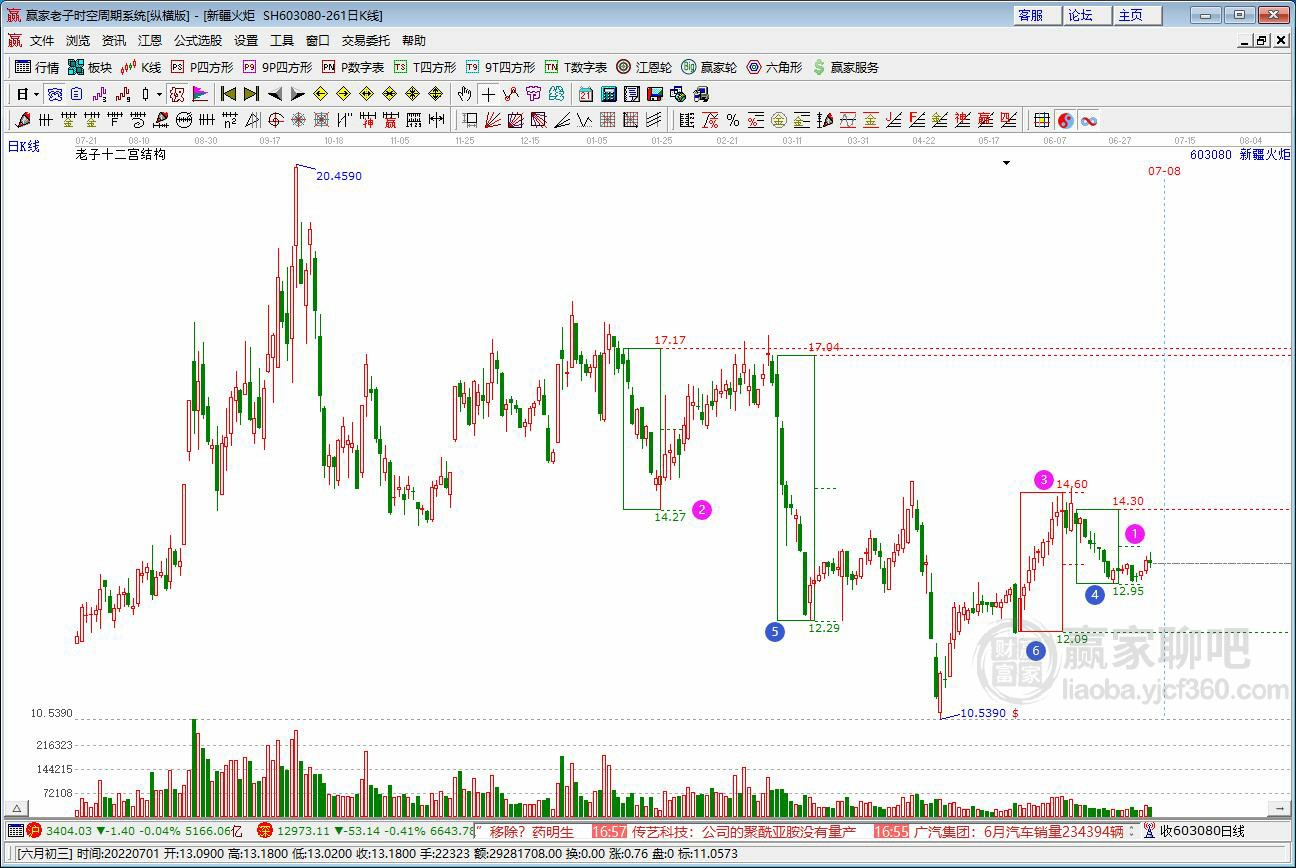
Task: Click the red F lines tool icon
Action: pyautogui.click(x=916, y=120)
